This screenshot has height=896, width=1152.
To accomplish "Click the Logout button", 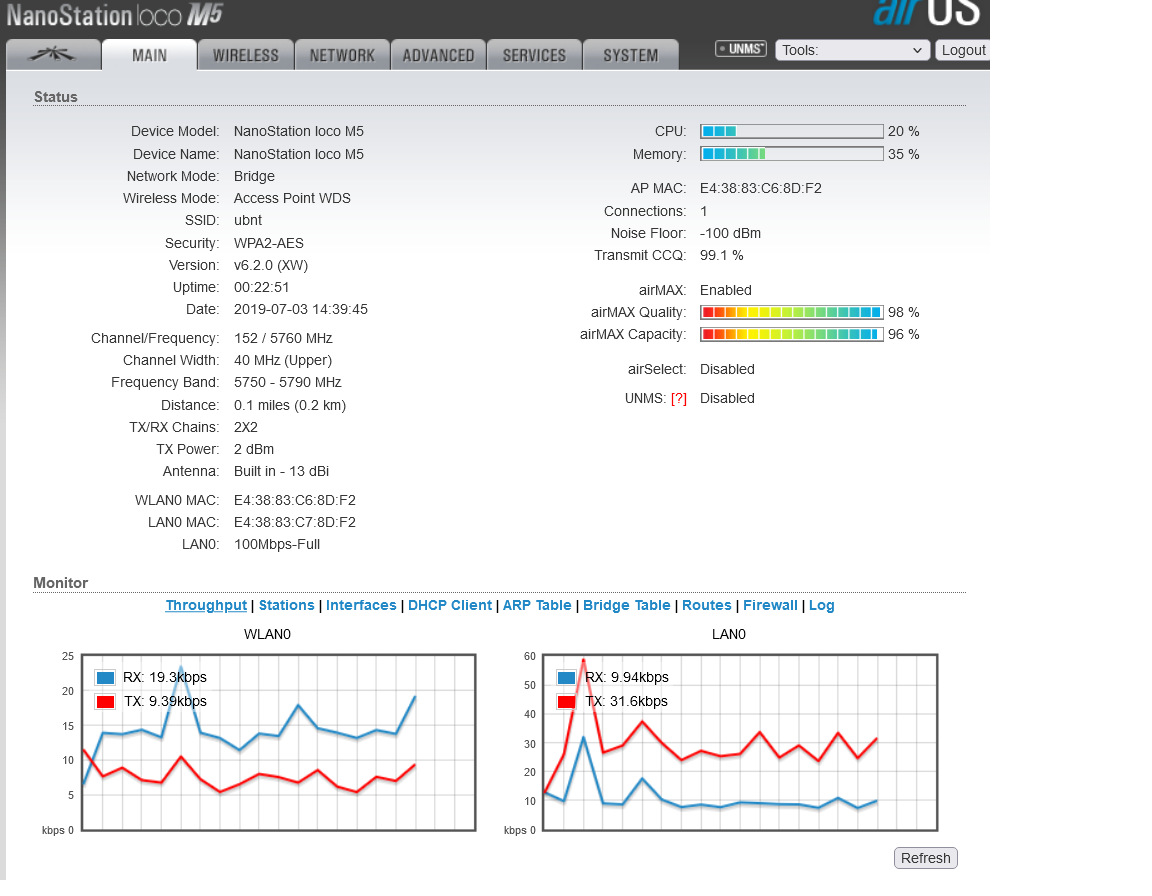I will tap(963, 50).
